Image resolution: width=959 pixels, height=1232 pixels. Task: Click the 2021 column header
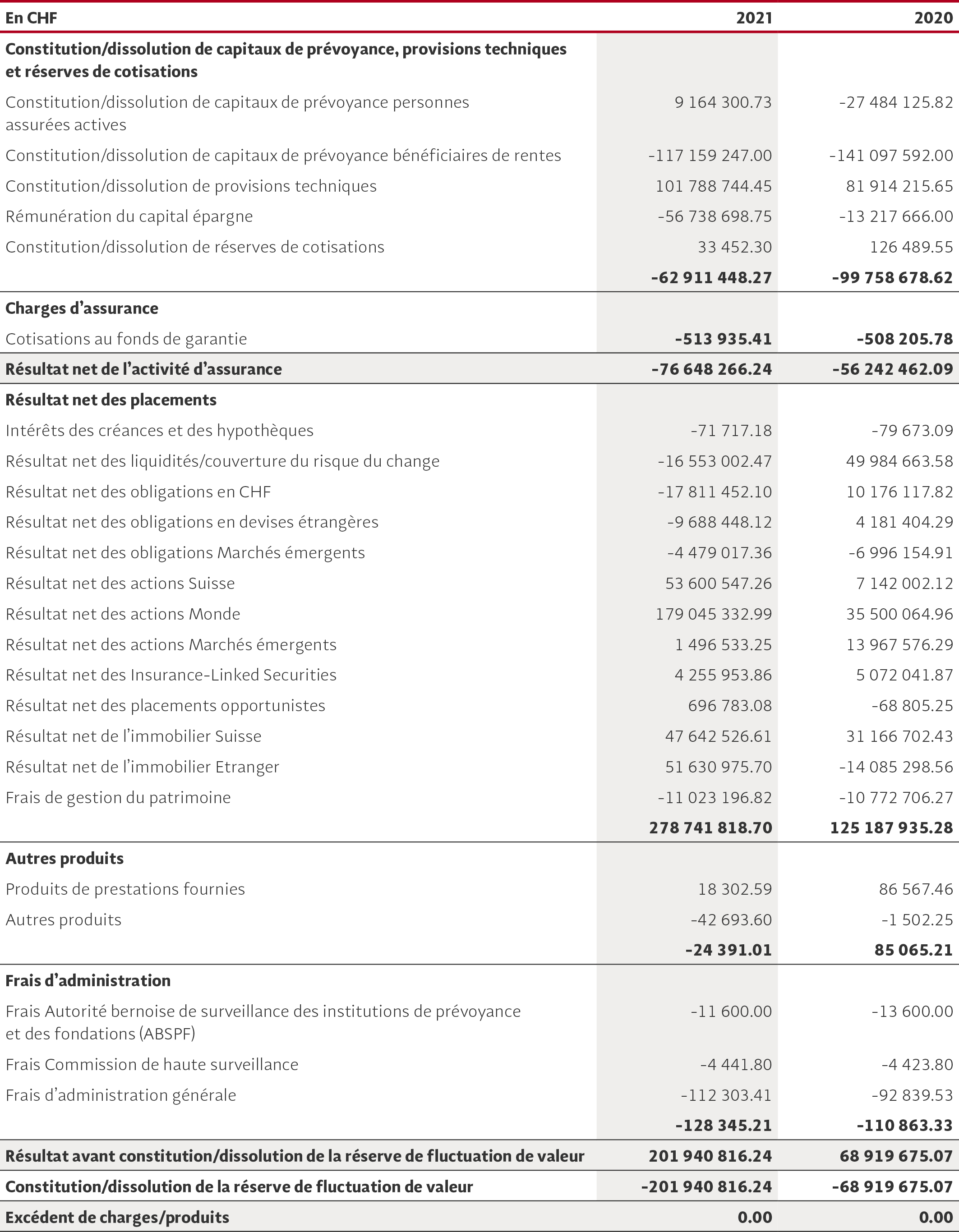click(754, 18)
